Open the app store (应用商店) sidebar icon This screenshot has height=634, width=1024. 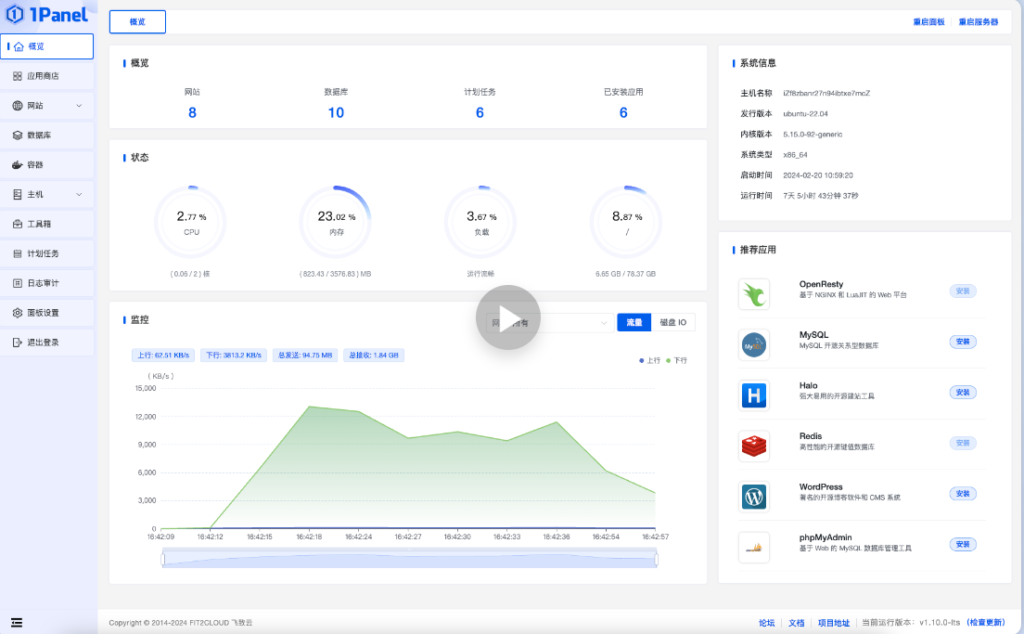pos(18,76)
